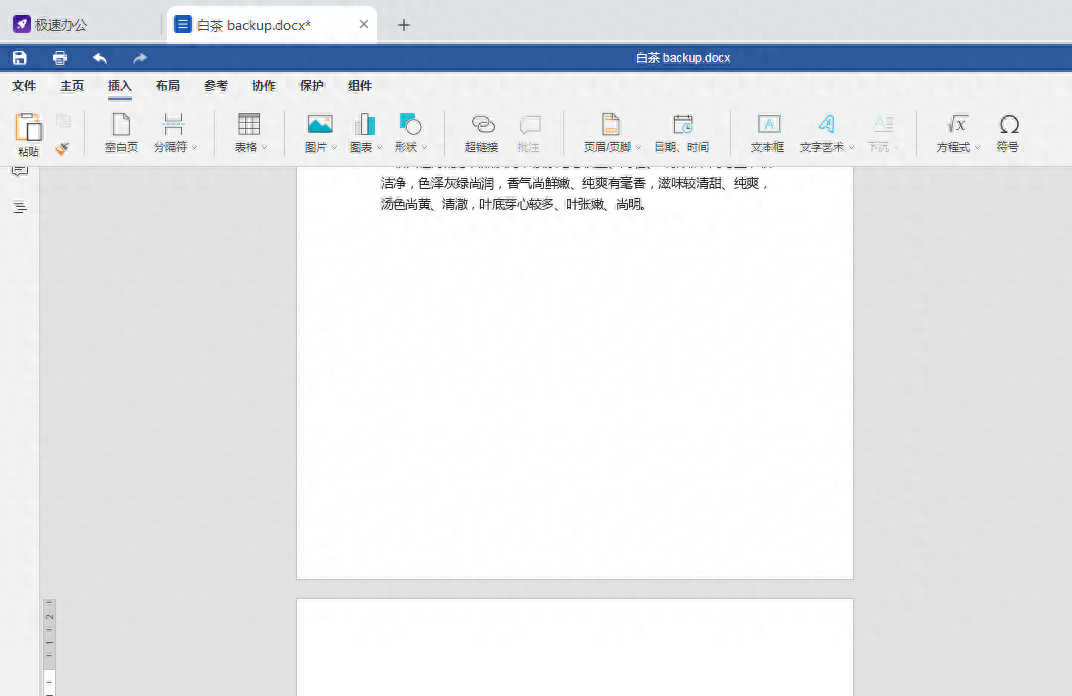Screen dimensions: 1072x696
Task: Save the document with the floppy icon
Action: (x=20, y=58)
